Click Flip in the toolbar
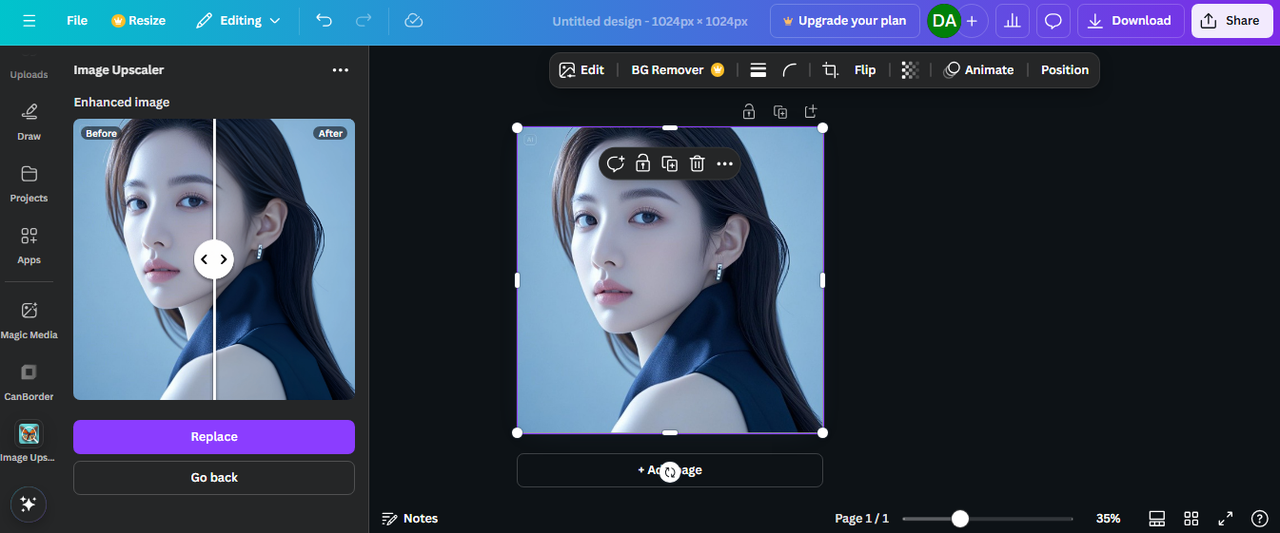Screen dimensions: 1280x533 point(865,70)
